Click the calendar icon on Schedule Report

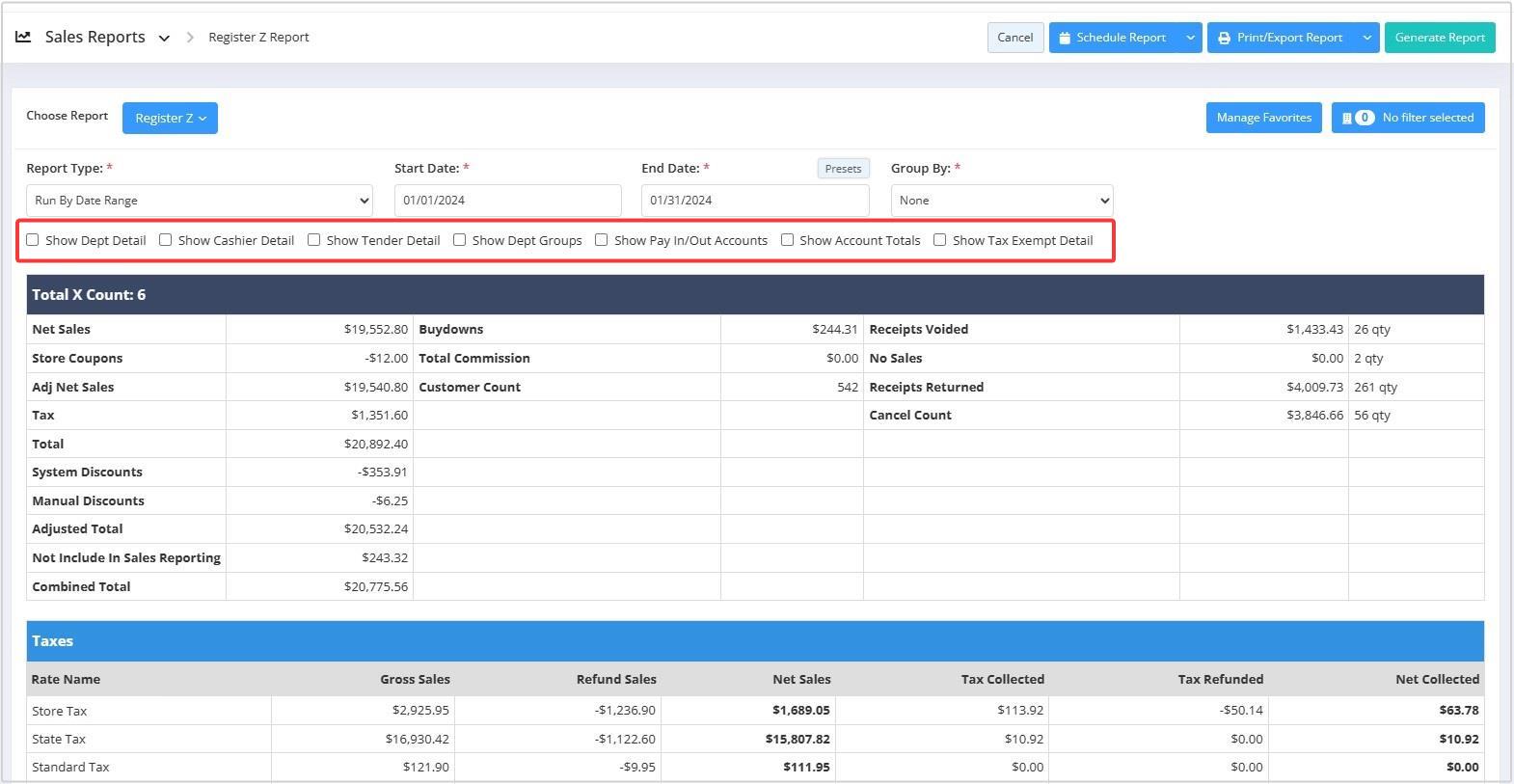coord(1065,38)
